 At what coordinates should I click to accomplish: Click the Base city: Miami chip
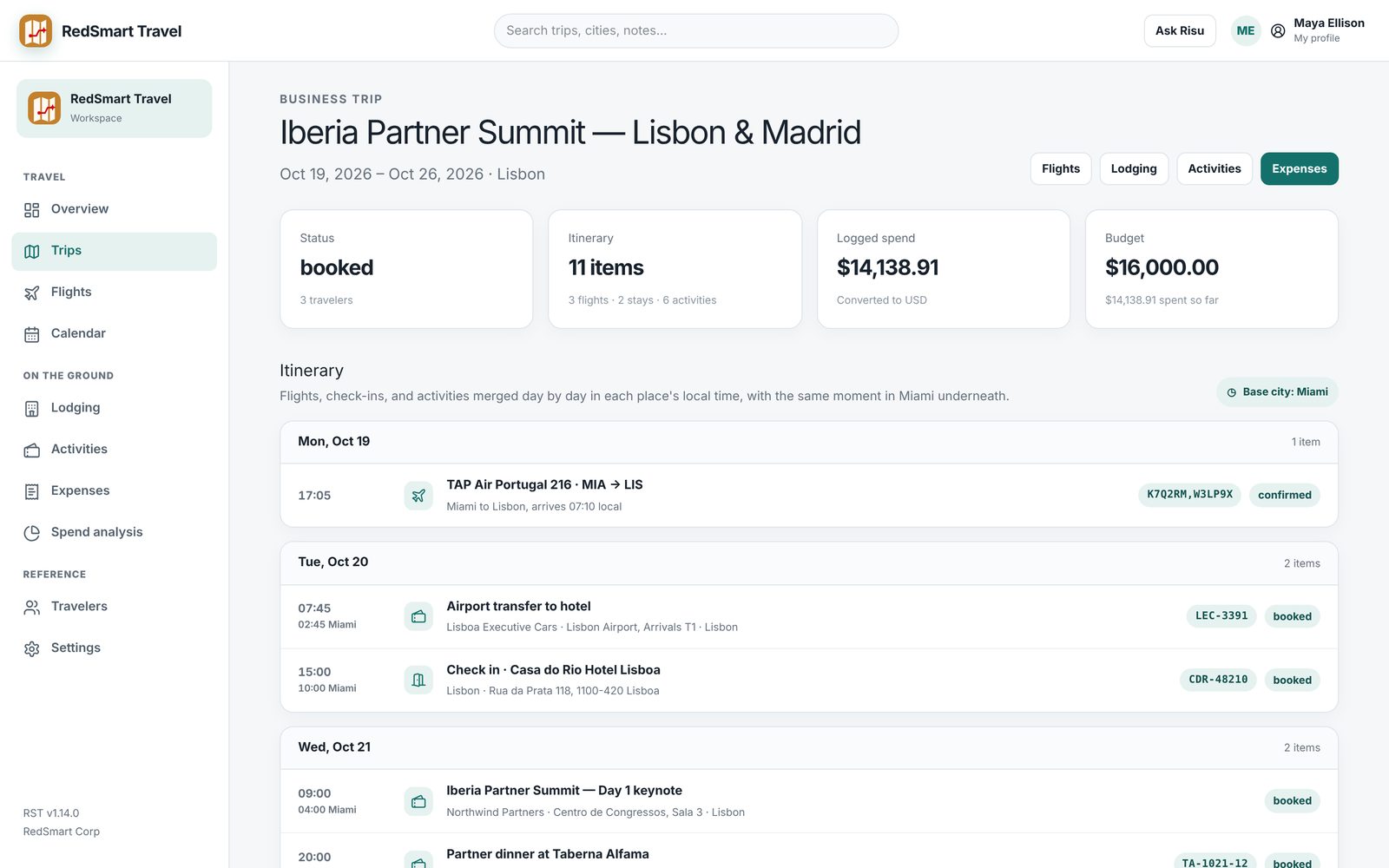click(1277, 392)
